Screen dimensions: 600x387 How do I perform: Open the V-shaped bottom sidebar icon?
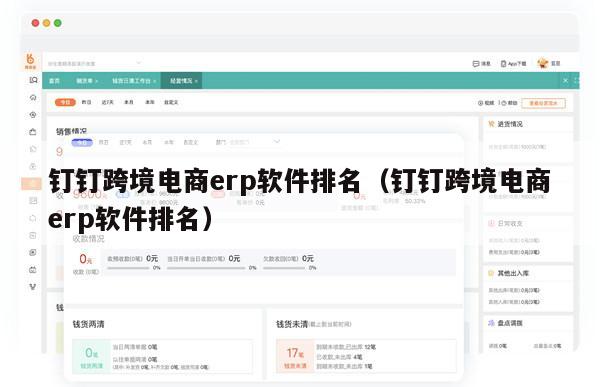pyautogui.click(x=33, y=286)
